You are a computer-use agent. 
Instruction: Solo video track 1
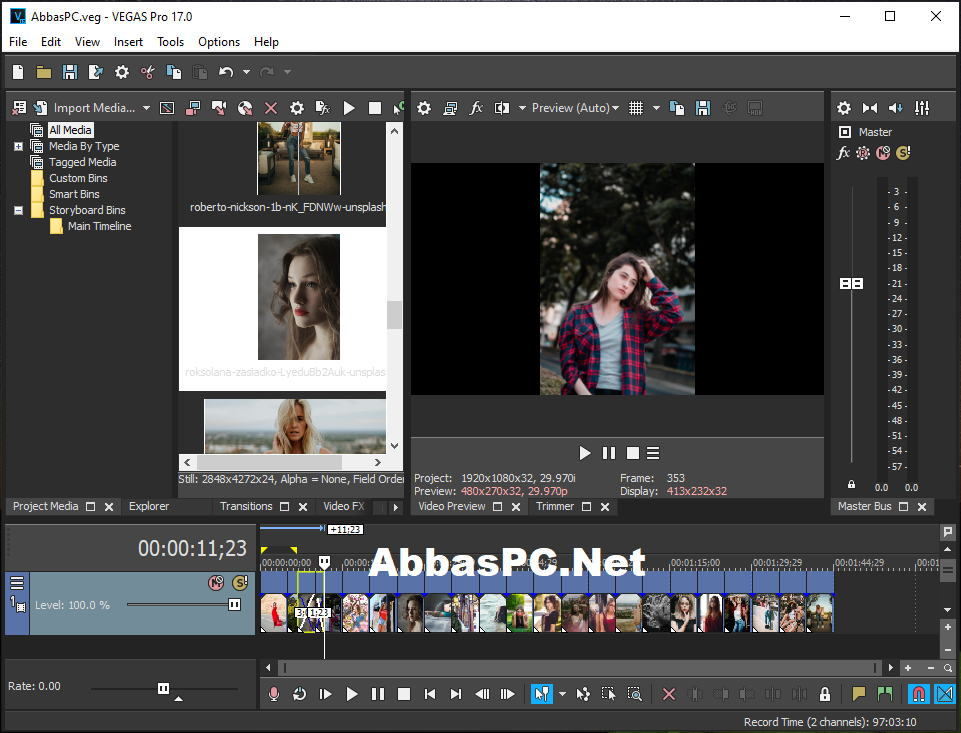tap(240, 583)
